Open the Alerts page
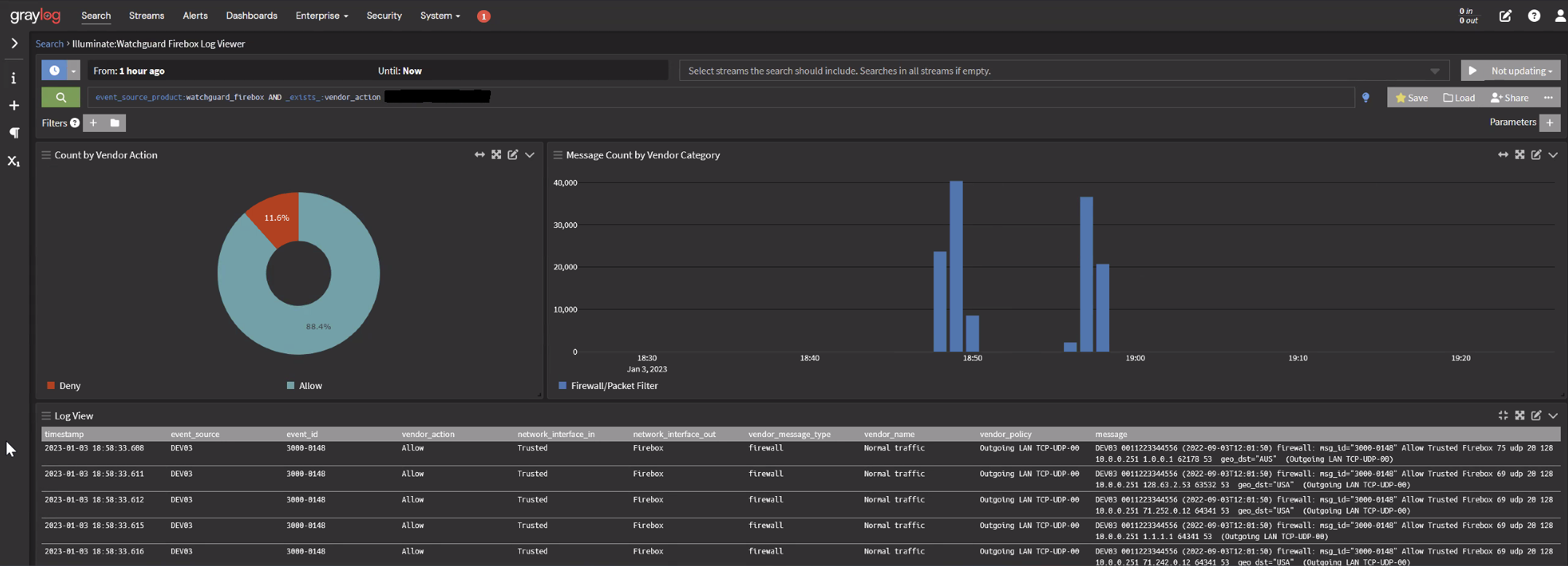Viewport: 1568px width, 566px height. pyautogui.click(x=195, y=16)
